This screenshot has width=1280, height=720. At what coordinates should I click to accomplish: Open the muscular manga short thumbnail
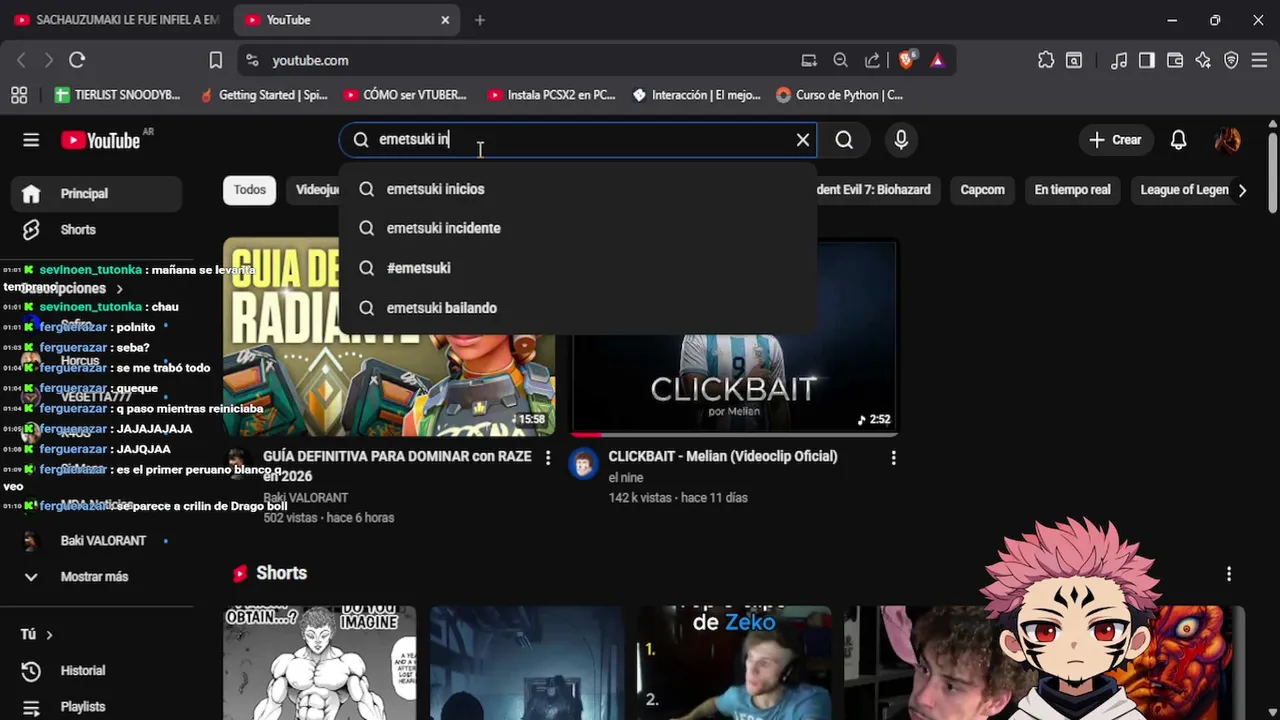[320, 663]
